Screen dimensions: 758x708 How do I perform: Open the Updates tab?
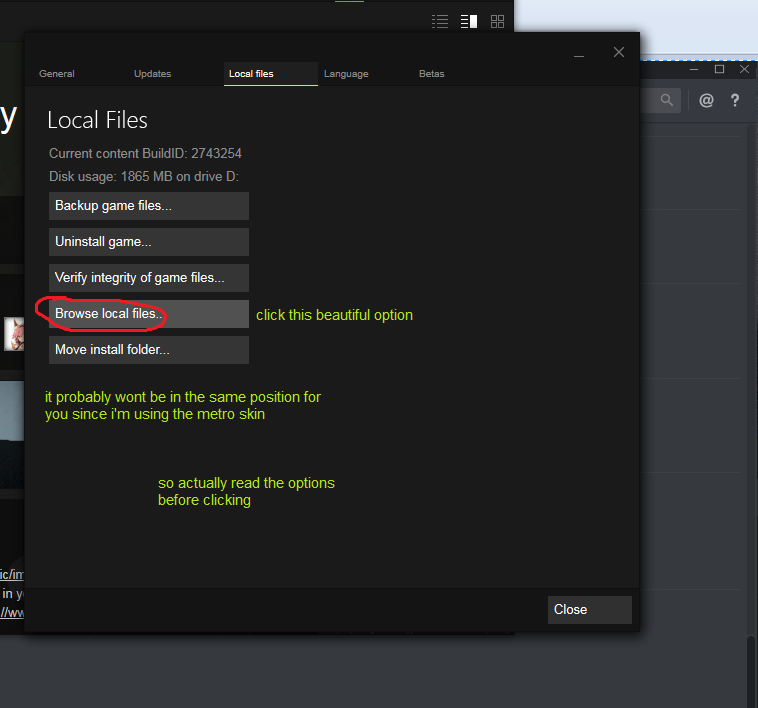153,74
